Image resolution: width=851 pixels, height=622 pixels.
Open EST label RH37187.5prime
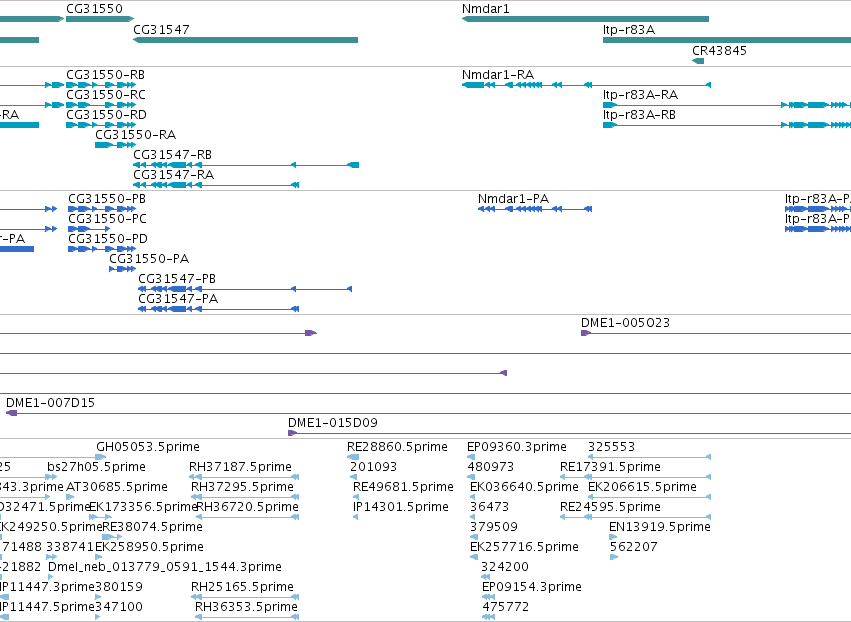pos(240,467)
